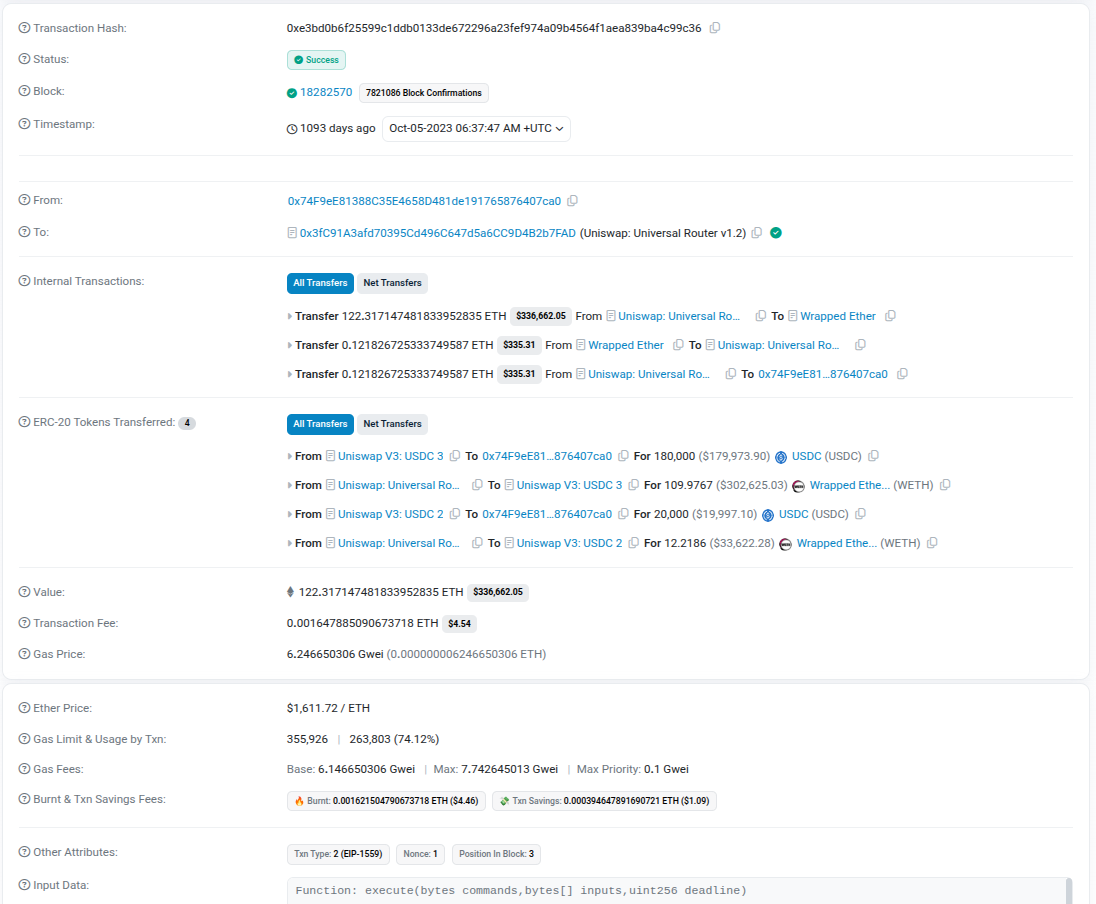This screenshot has height=904, width=1096.
Task: Click the Input Data help icon
Action: 24,884
